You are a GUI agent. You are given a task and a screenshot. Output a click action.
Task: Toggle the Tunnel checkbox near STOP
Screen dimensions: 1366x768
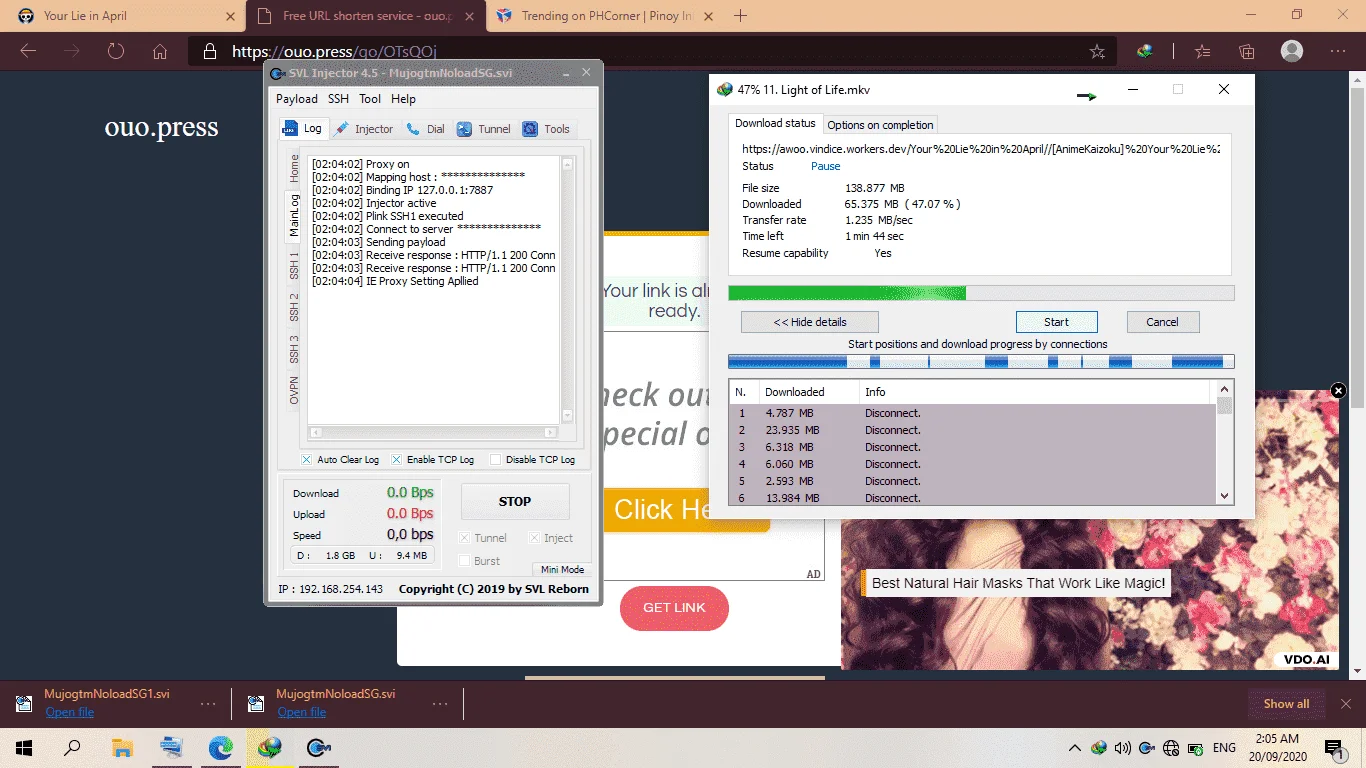(464, 538)
